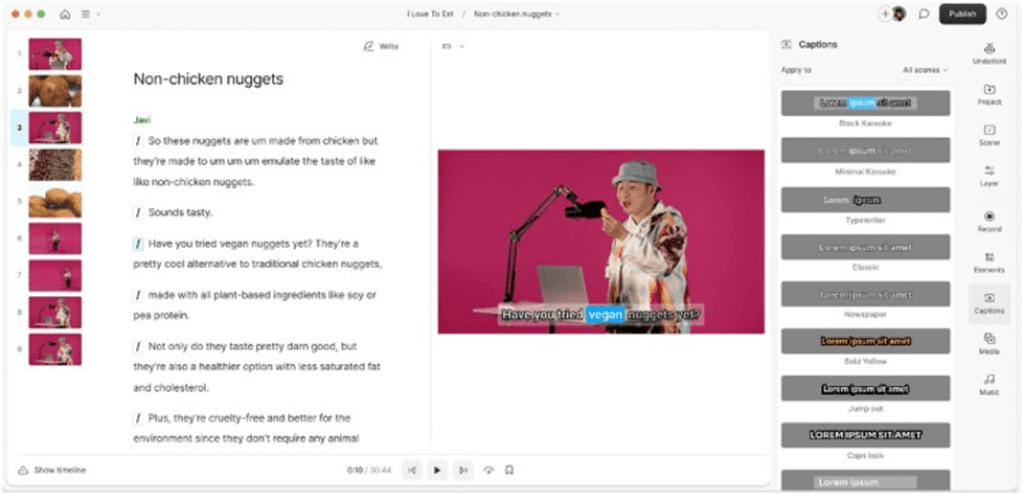Skip to previous scene button
Image resolution: width=1024 pixels, height=495 pixels.
411,470
